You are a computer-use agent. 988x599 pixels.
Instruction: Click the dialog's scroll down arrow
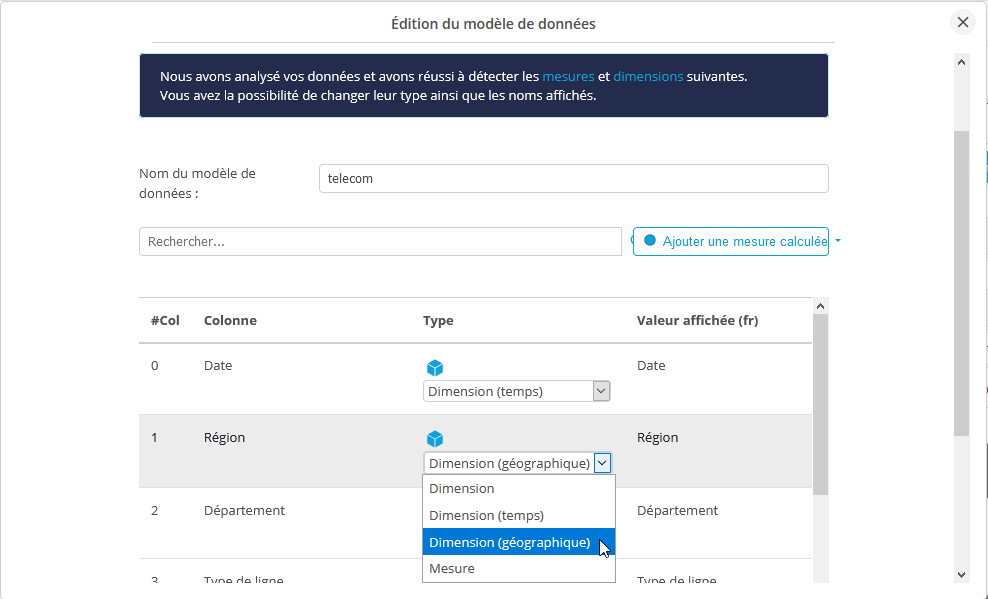(x=961, y=574)
